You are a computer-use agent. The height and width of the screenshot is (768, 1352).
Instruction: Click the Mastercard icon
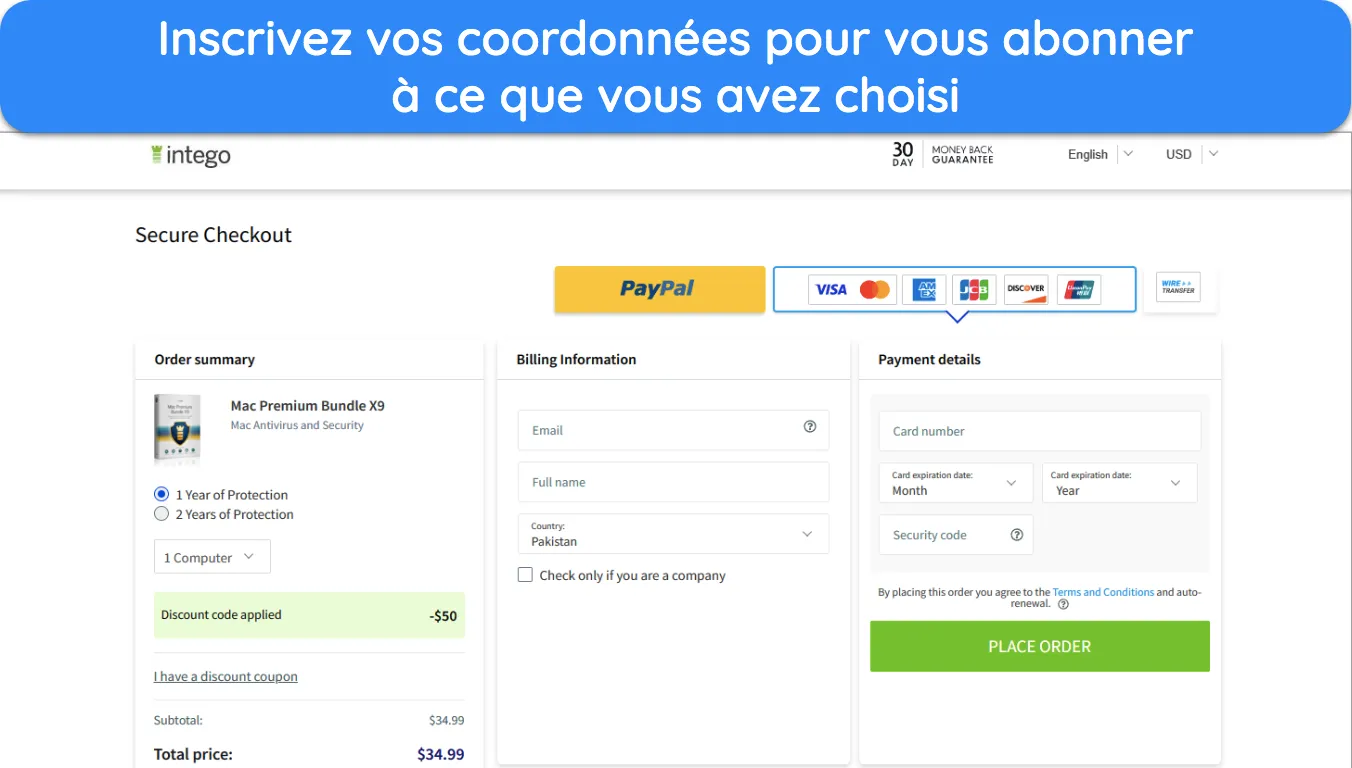(875, 289)
